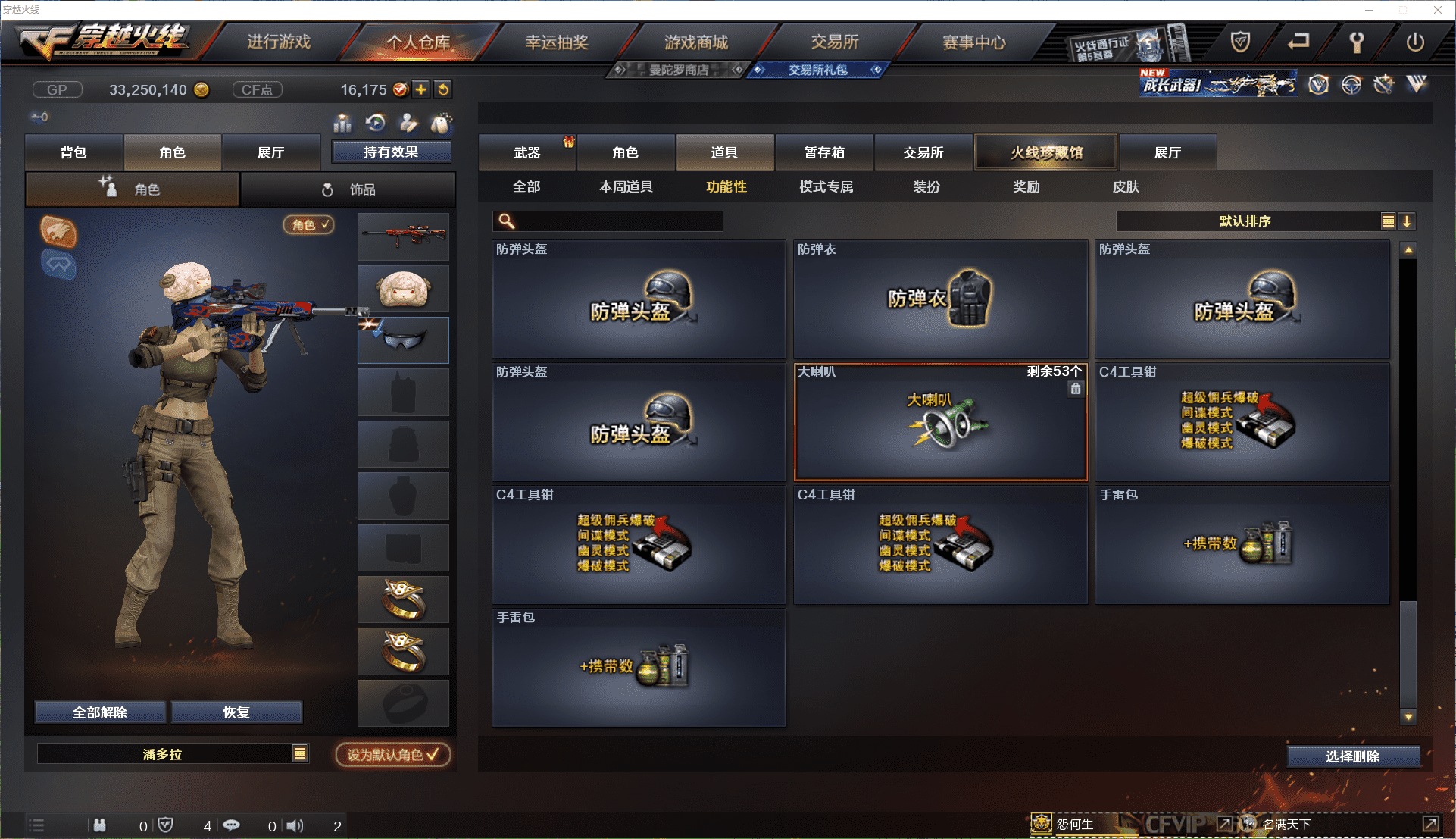Expand the 潘多拉 character dropdown

tap(300, 754)
